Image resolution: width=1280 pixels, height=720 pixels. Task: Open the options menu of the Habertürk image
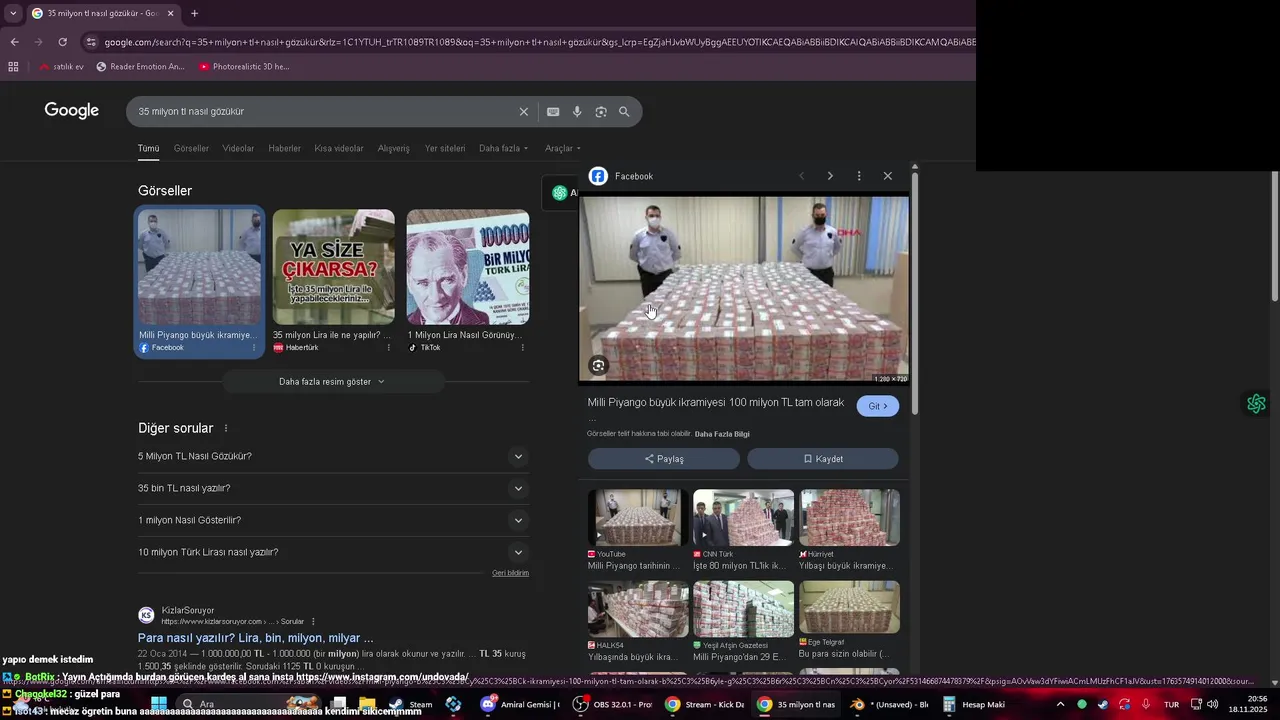[389, 347]
